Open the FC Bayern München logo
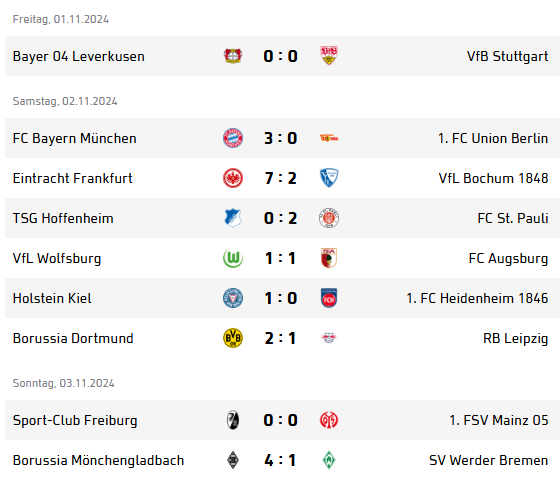The width and height of the screenshot is (560, 486). 233,138
